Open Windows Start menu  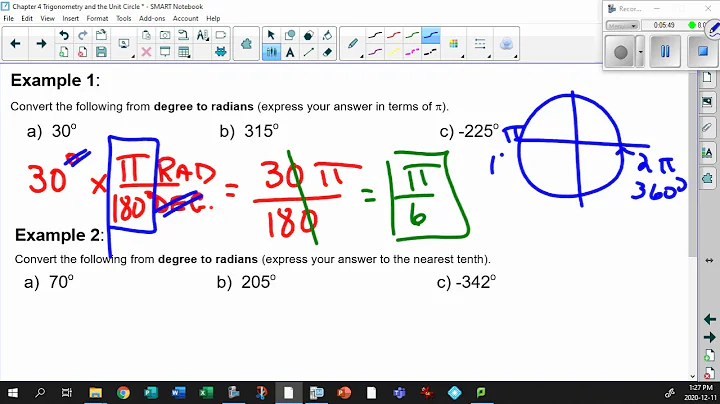[x=13, y=393]
